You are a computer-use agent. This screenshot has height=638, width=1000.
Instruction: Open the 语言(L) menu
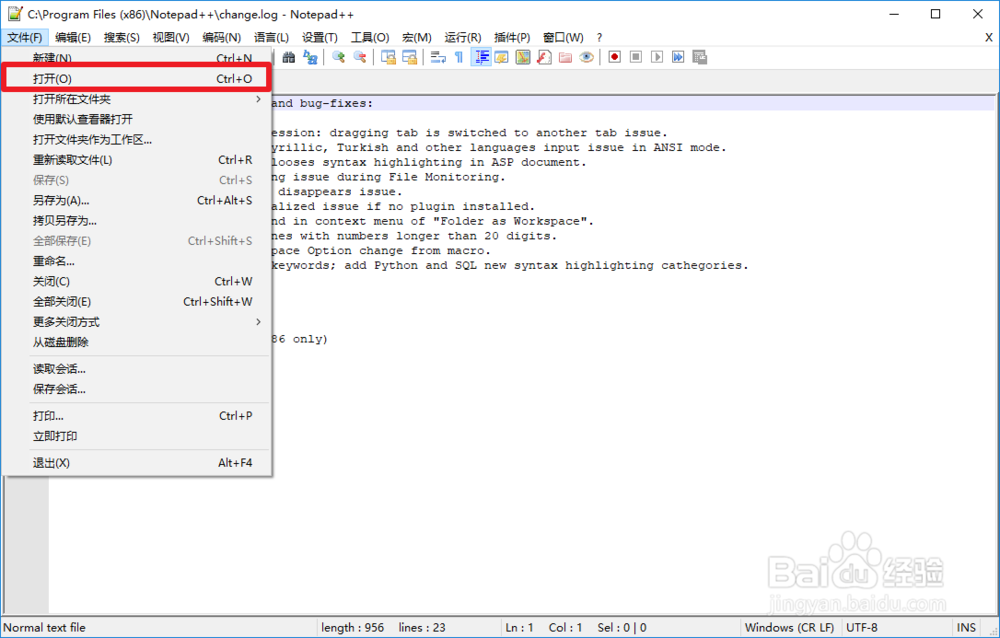(x=271, y=38)
